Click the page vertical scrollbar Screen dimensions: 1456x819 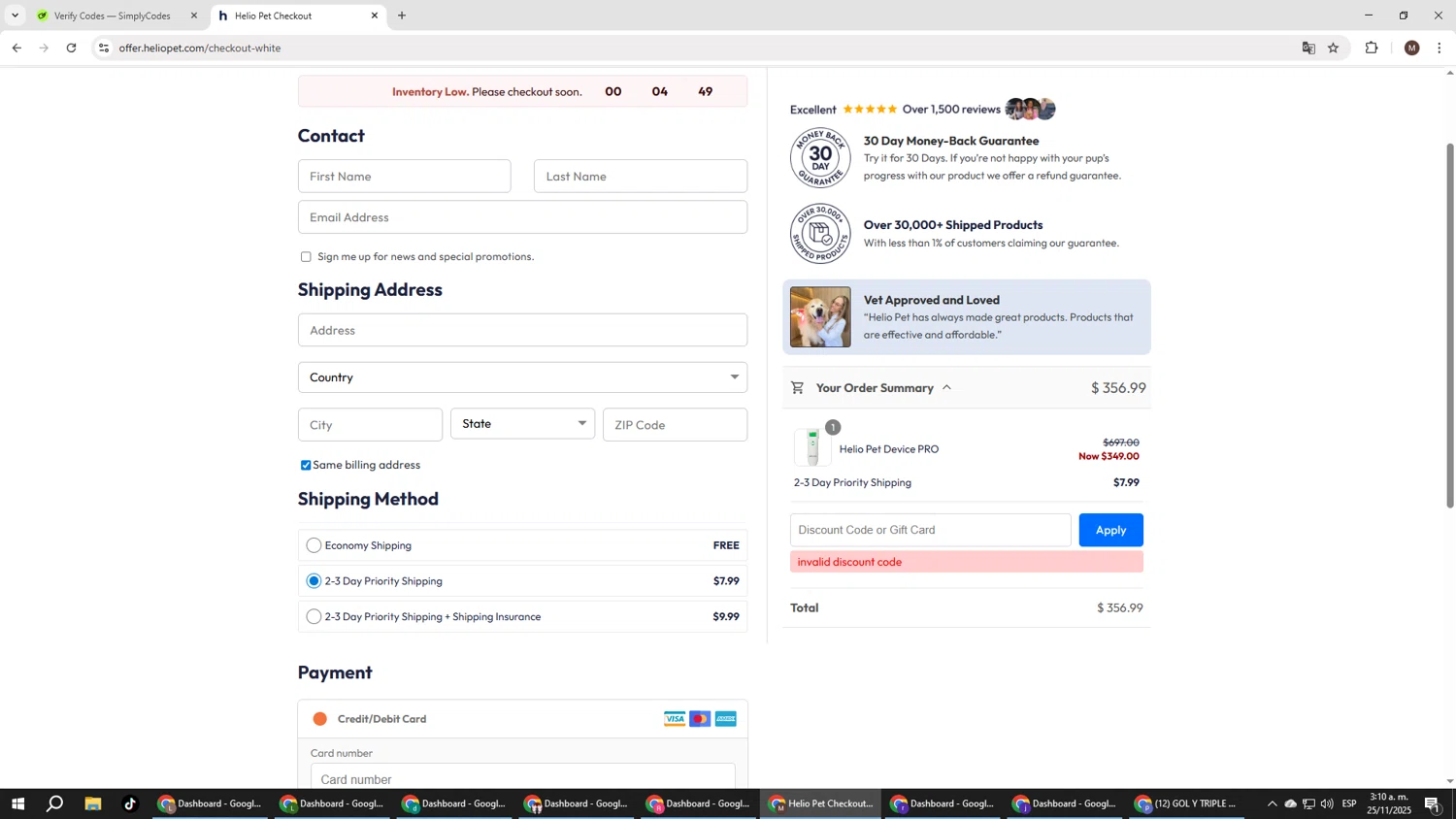click(1449, 325)
